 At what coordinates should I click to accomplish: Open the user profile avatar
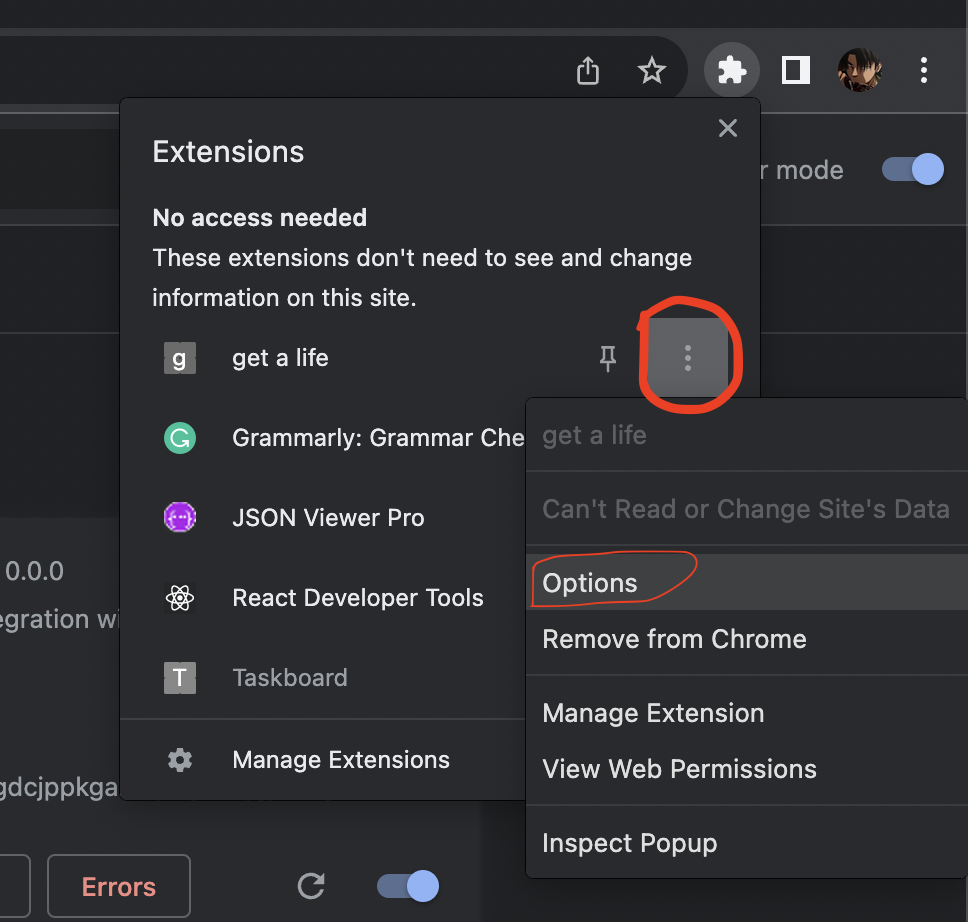pos(859,71)
